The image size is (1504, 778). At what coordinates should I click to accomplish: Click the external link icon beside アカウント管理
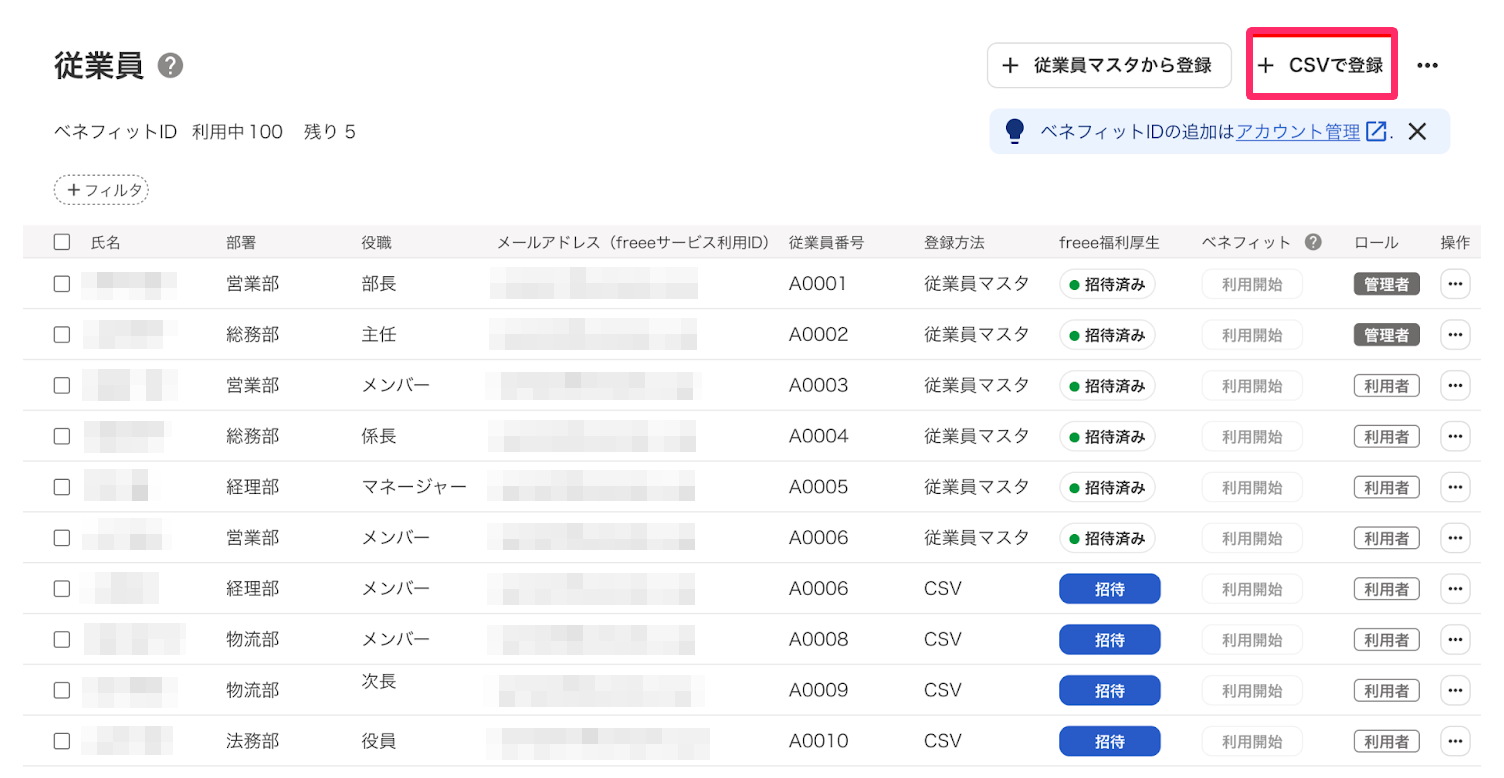pyautogui.click(x=1377, y=130)
